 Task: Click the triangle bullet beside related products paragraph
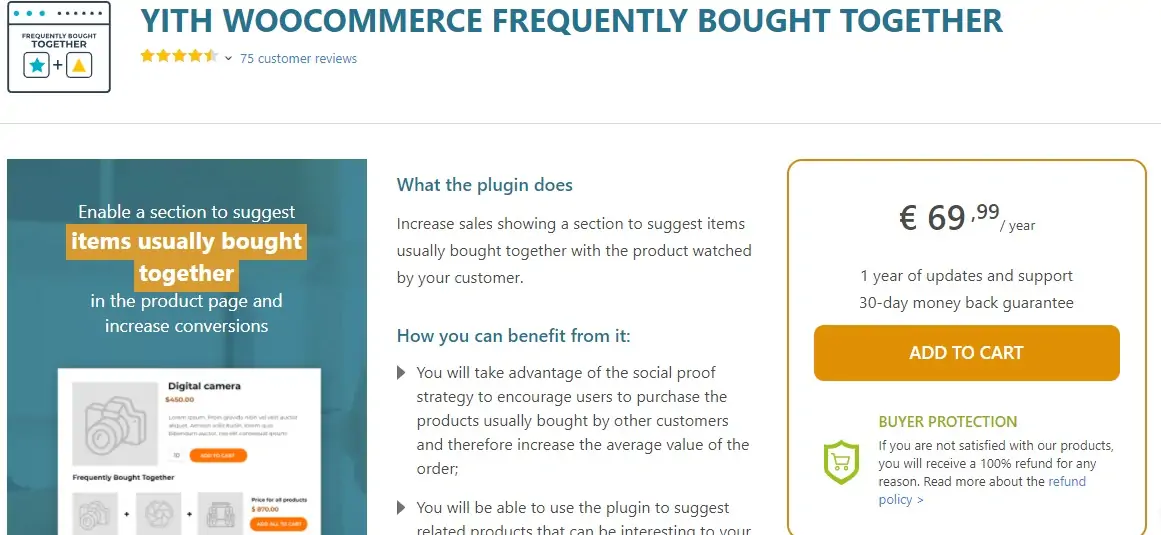coord(402,508)
